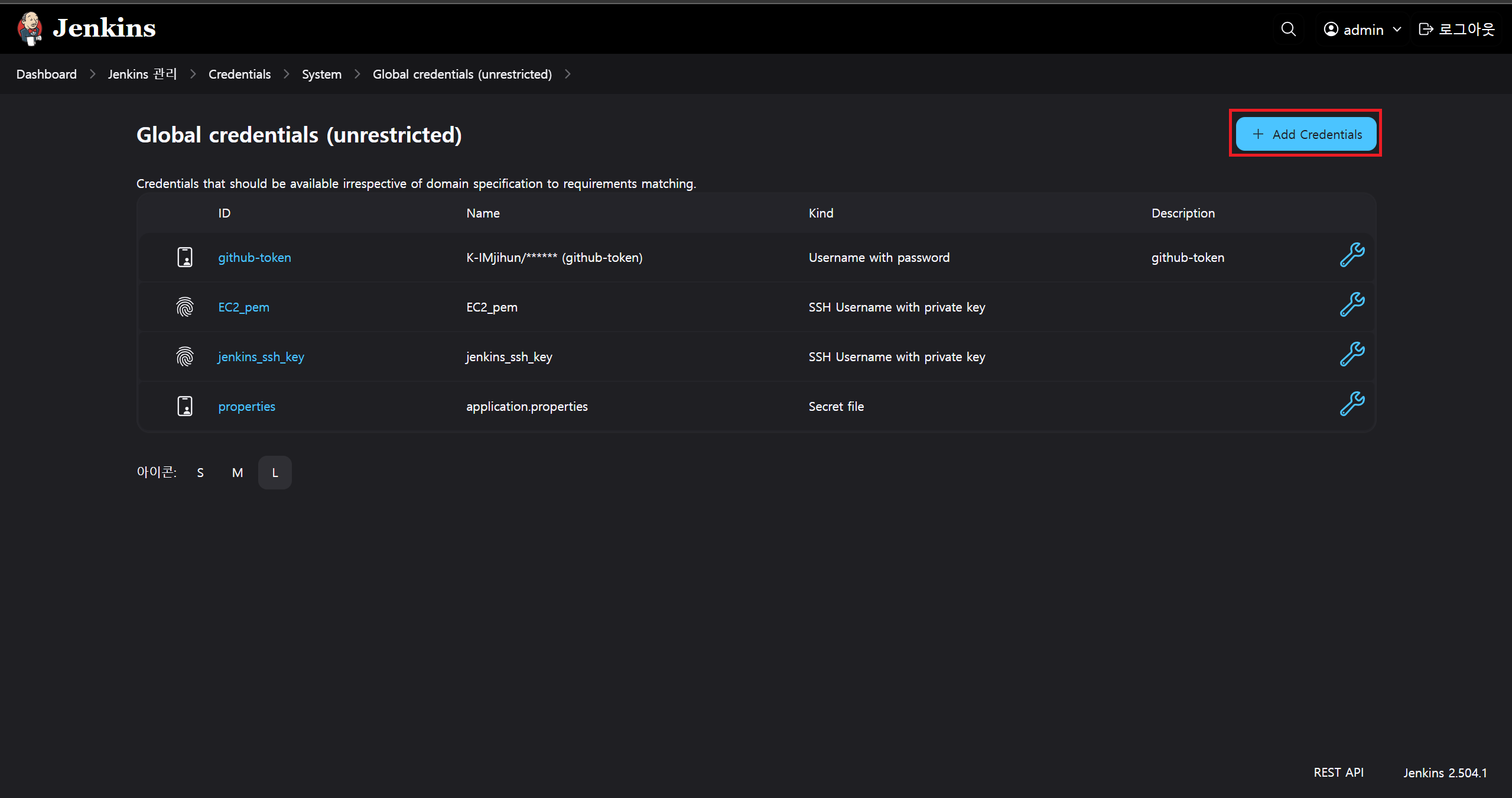Click wrench icon for EC2_pem row
1512x798 pixels.
[1351, 305]
